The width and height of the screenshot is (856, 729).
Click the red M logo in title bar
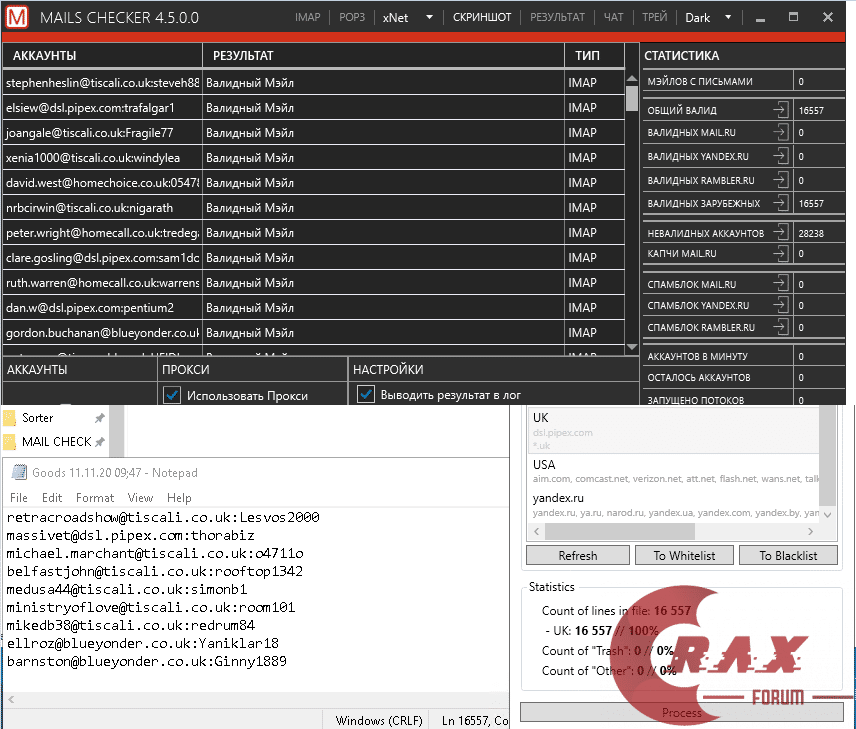point(16,18)
